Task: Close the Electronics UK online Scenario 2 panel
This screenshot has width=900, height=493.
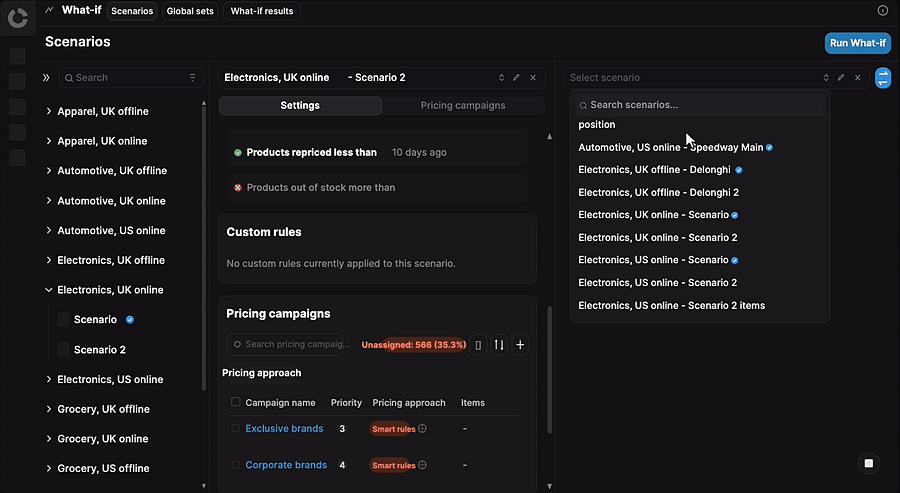Action: pos(533,77)
